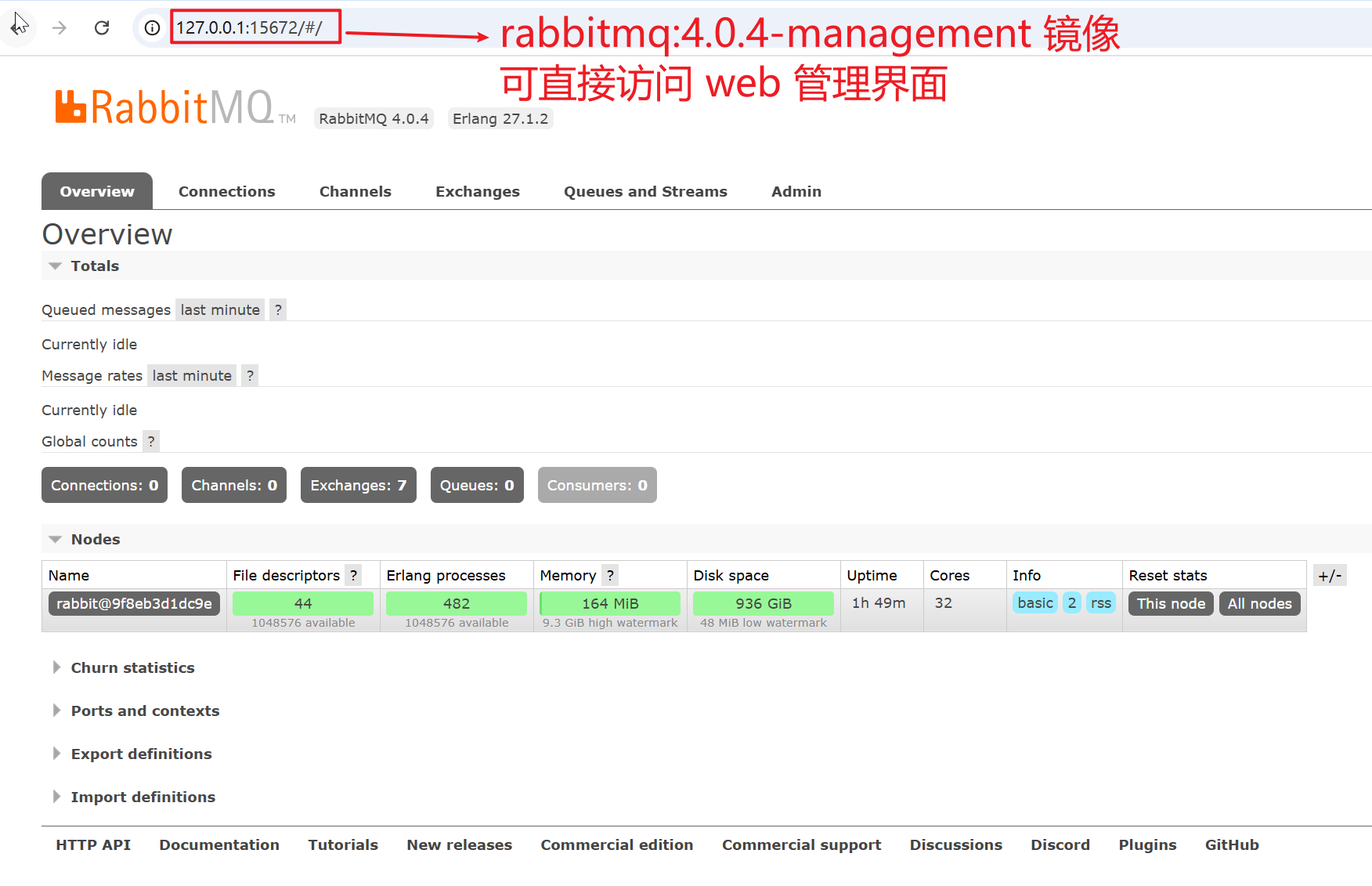The height and width of the screenshot is (886, 1372).
Task: Click the Cores value 32
Action: (944, 602)
